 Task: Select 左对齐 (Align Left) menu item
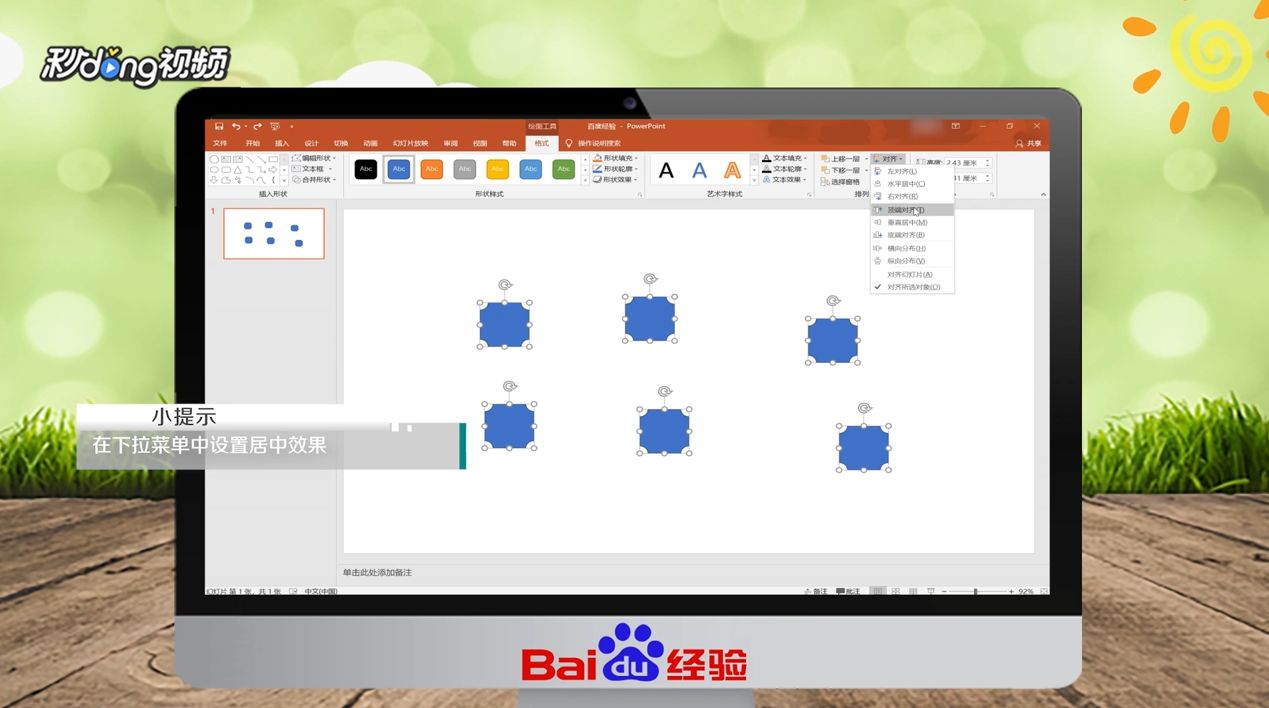pyautogui.click(x=912, y=171)
